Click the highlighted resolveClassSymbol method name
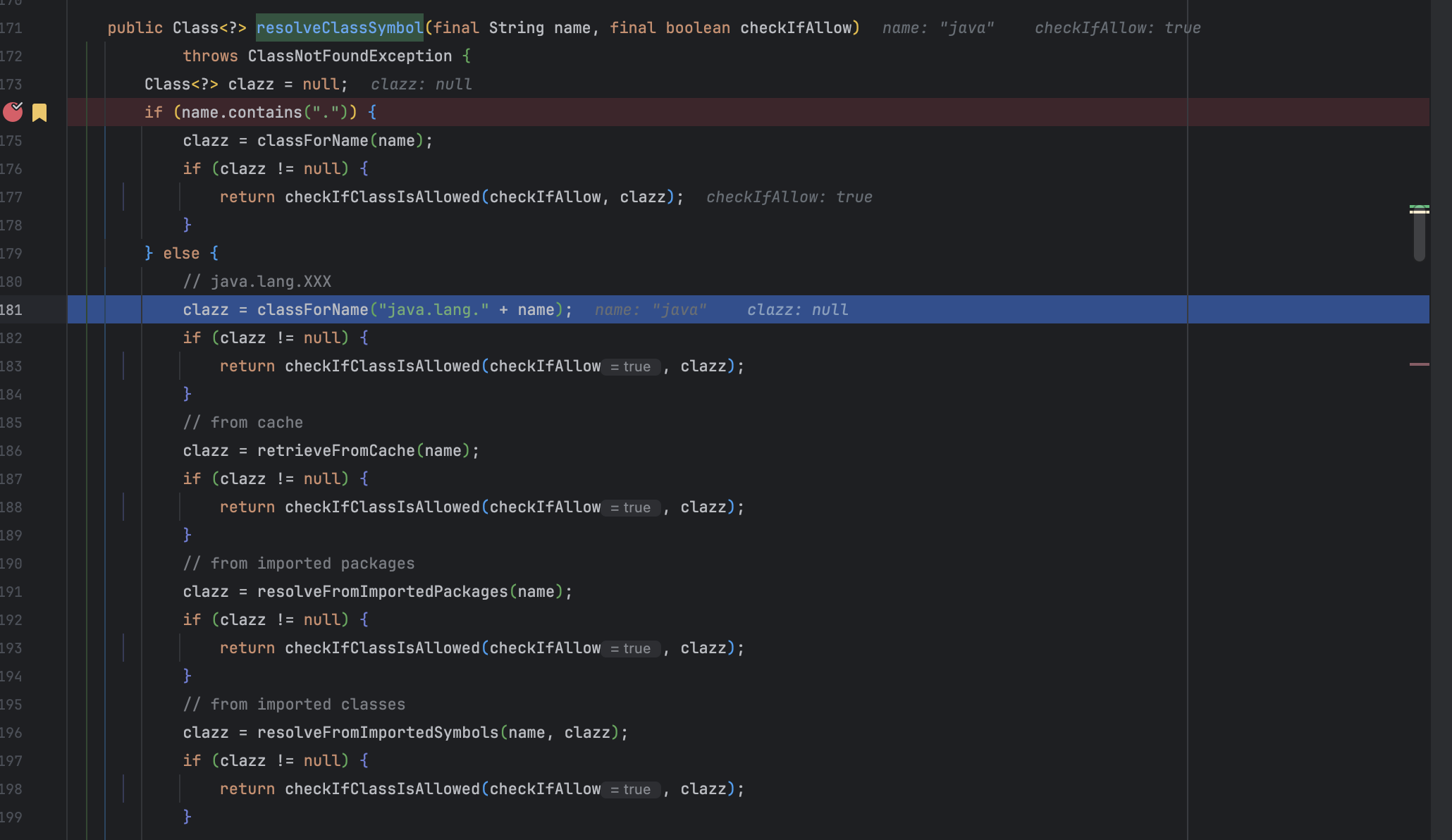Viewport: 1452px width, 840px height. [340, 27]
